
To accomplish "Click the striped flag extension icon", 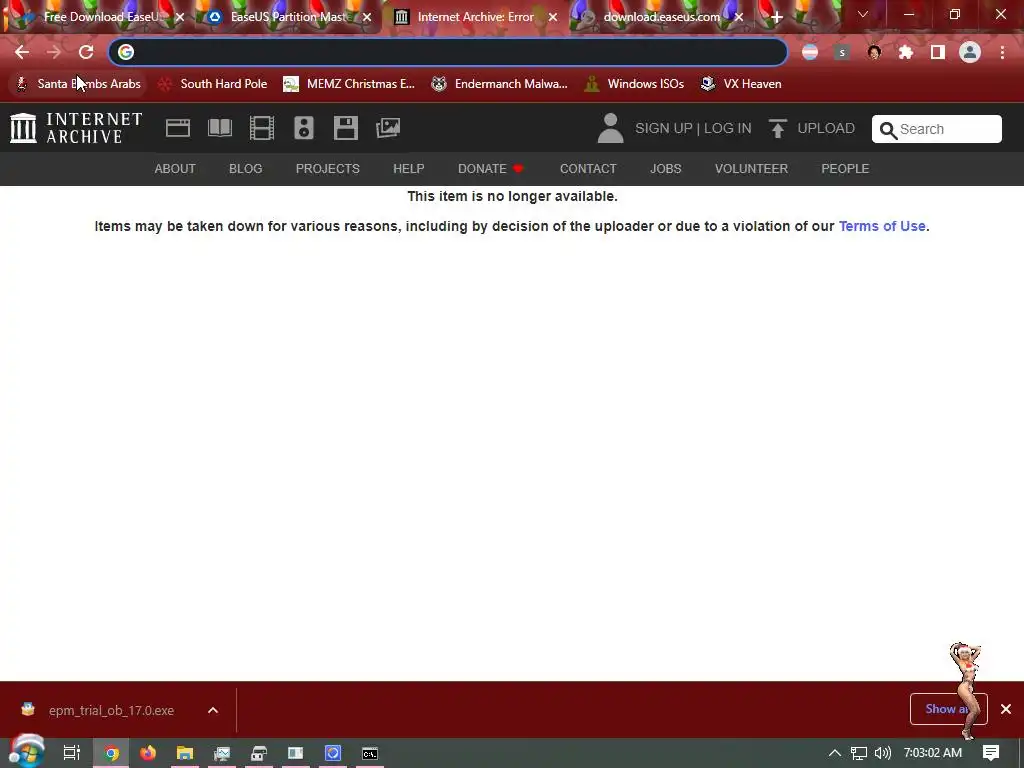I will (810, 52).
